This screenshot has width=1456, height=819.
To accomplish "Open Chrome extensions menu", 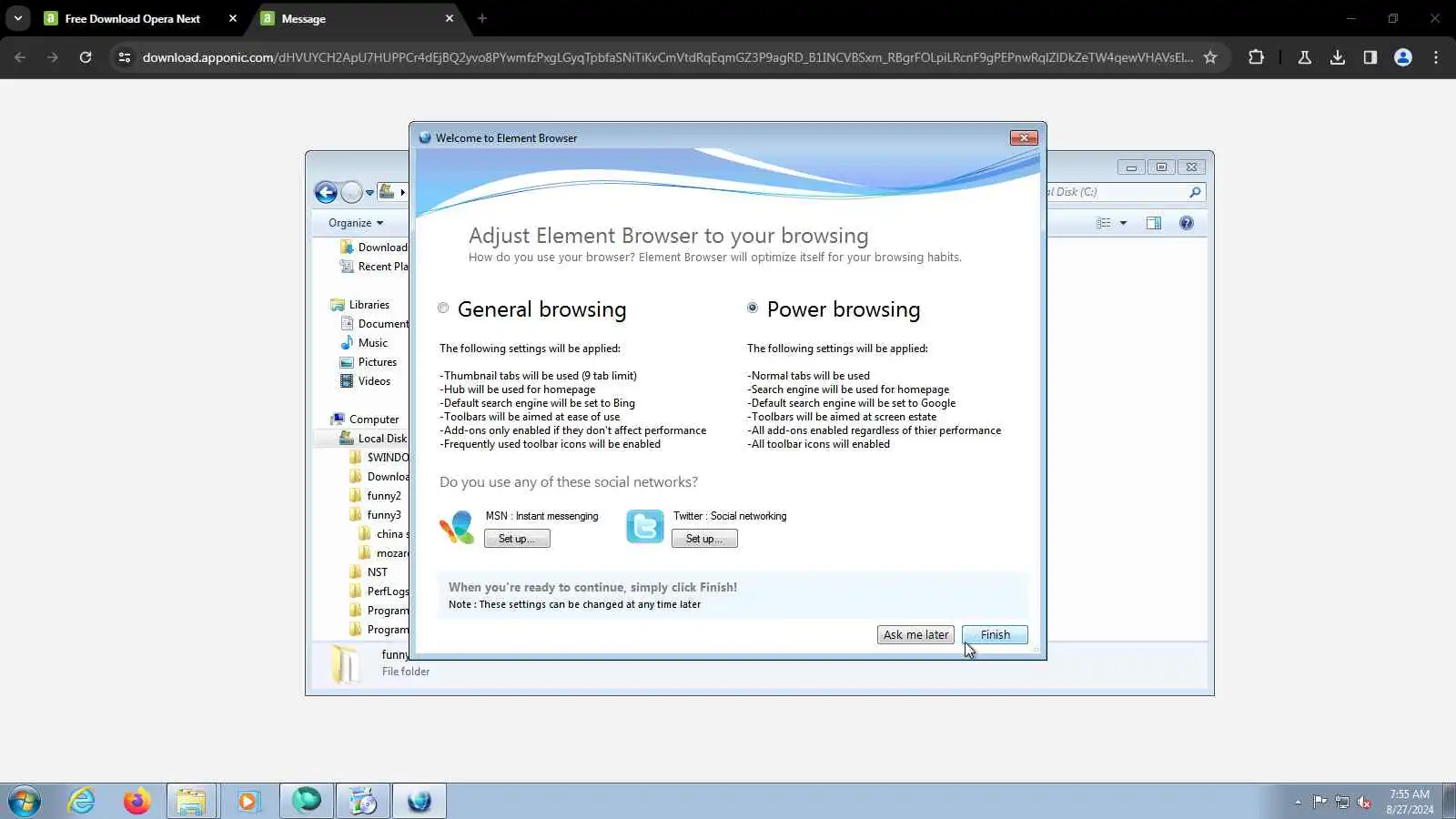I will [x=1256, y=57].
